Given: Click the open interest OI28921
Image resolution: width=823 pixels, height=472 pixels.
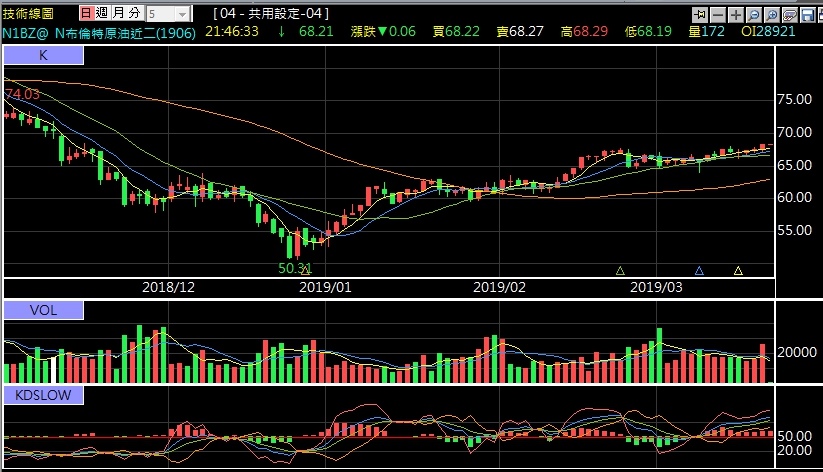Looking at the screenshot, I should click(768, 32).
